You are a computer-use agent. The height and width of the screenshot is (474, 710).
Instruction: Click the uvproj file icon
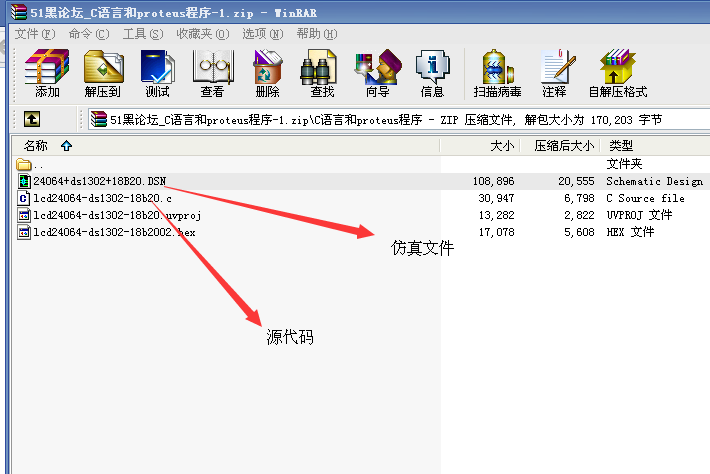coord(24,215)
